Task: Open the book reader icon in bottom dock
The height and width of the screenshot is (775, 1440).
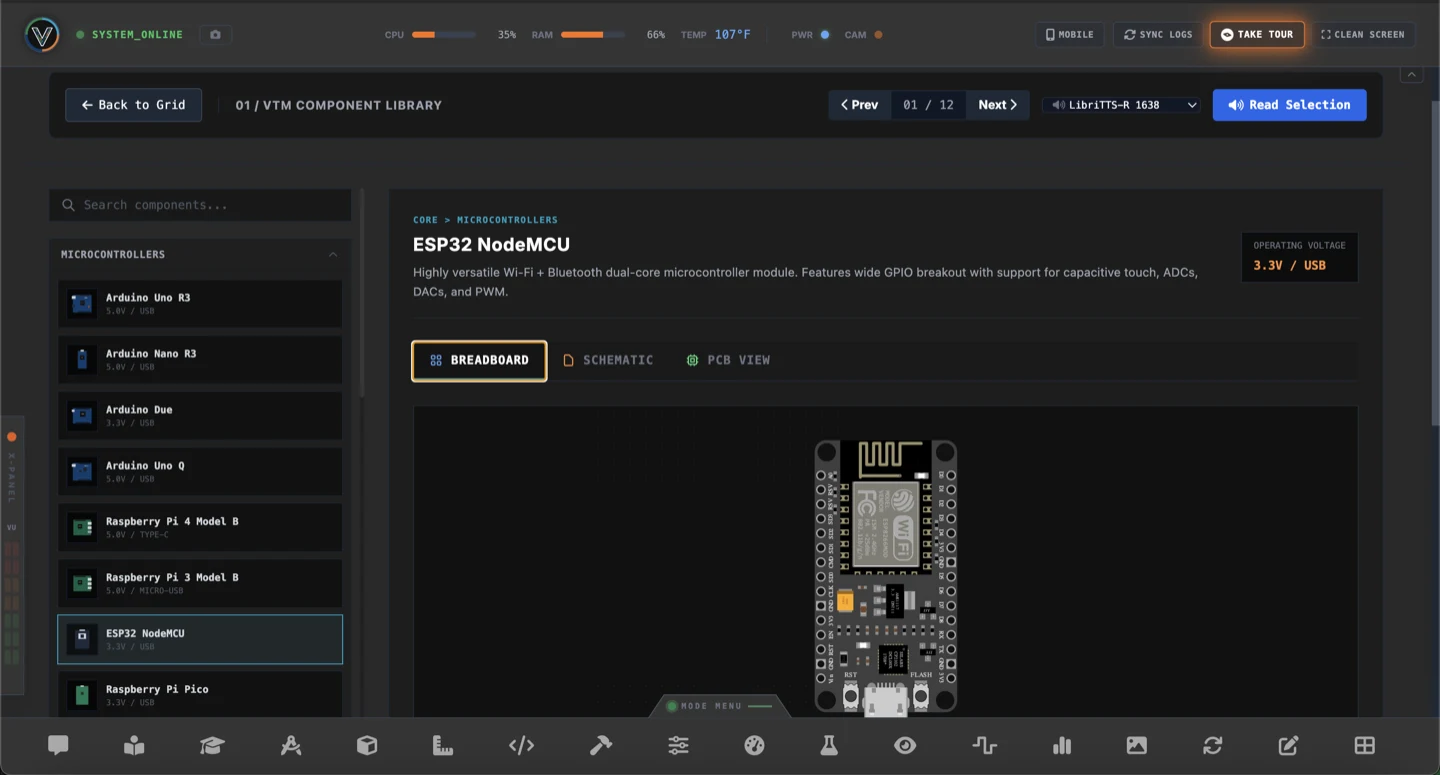Action: coord(134,745)
